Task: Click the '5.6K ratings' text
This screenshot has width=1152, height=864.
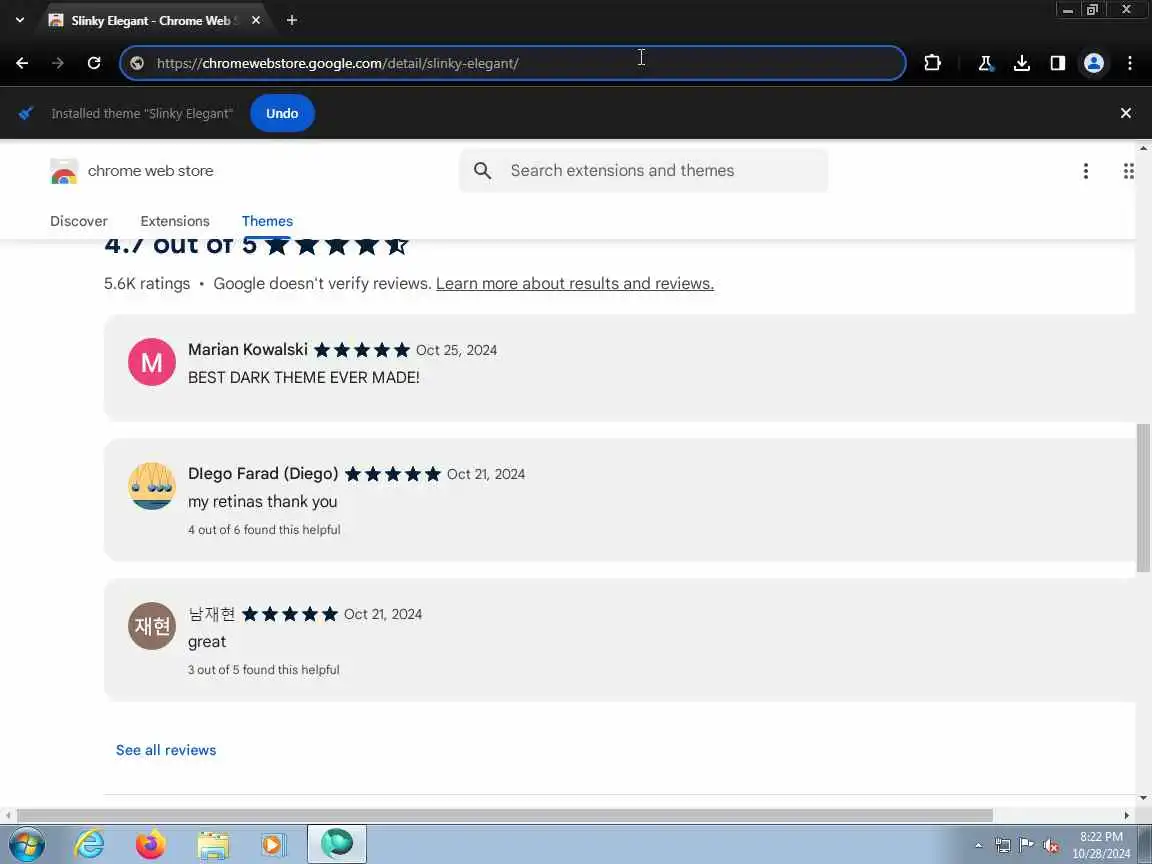Action: [x=147, y=284]
